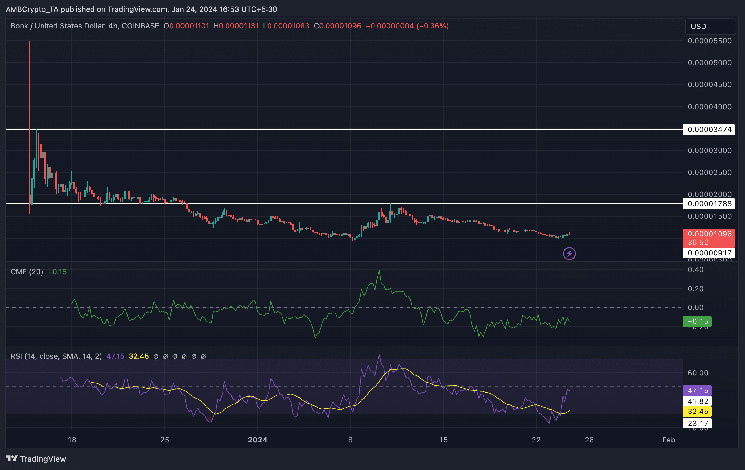Open the USD currency selector
Image resolution: width=745 pixels, height=470 pixels.
pos(696,26)
